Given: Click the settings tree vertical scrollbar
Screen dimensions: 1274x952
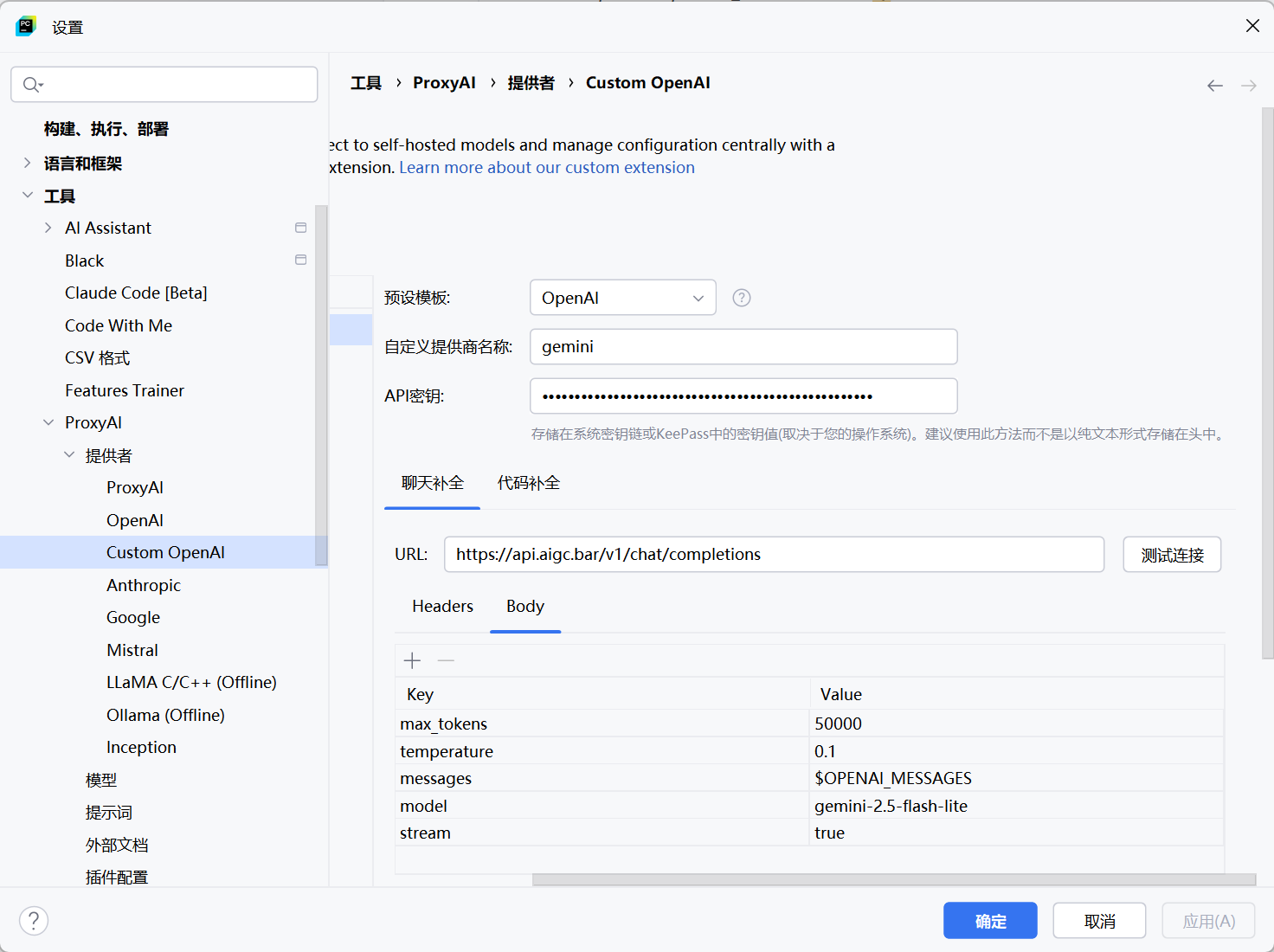Looking at the screenshot, I should [x=321, y=385].
